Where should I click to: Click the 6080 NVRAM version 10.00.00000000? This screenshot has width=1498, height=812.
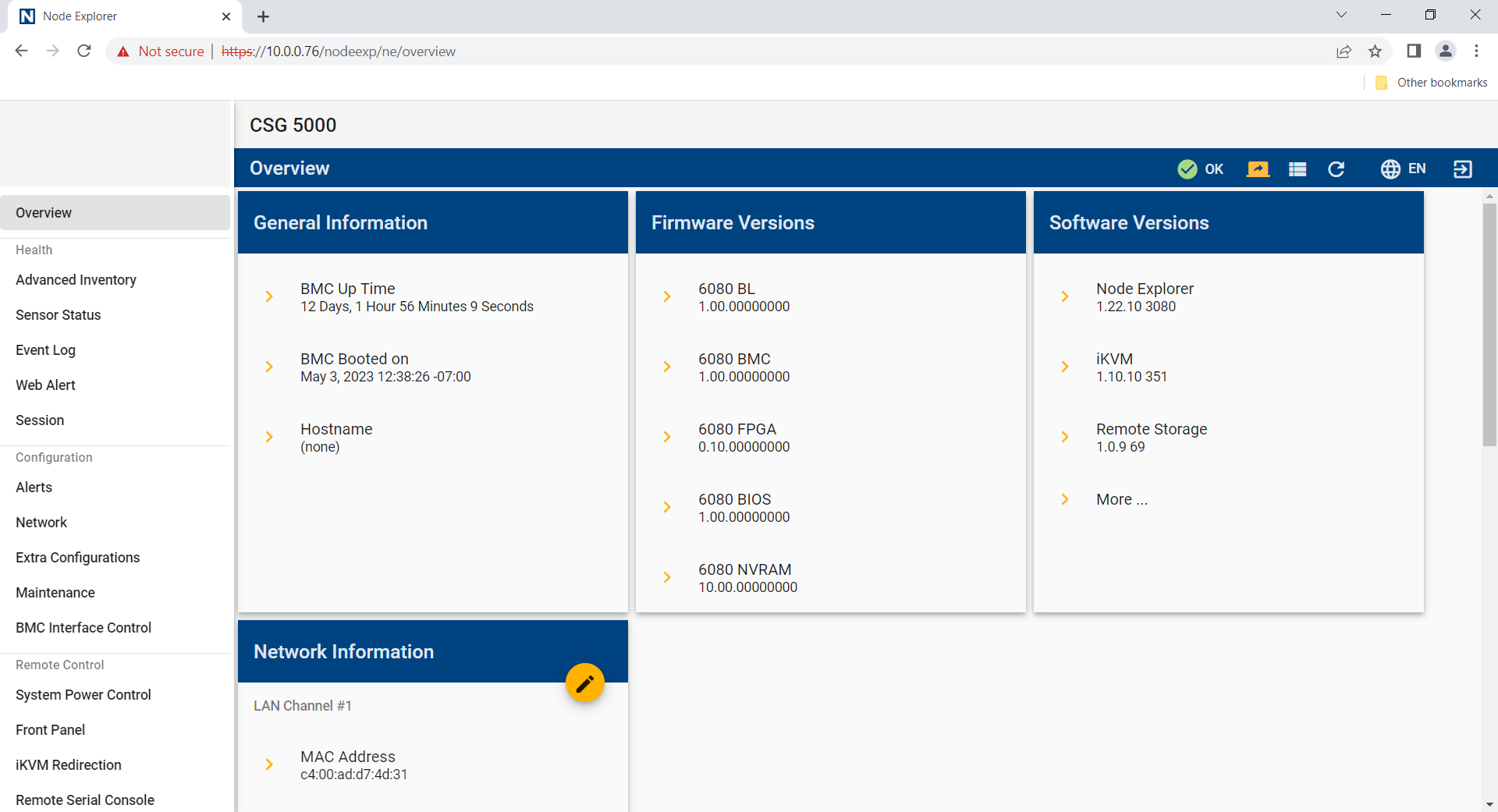747,587
